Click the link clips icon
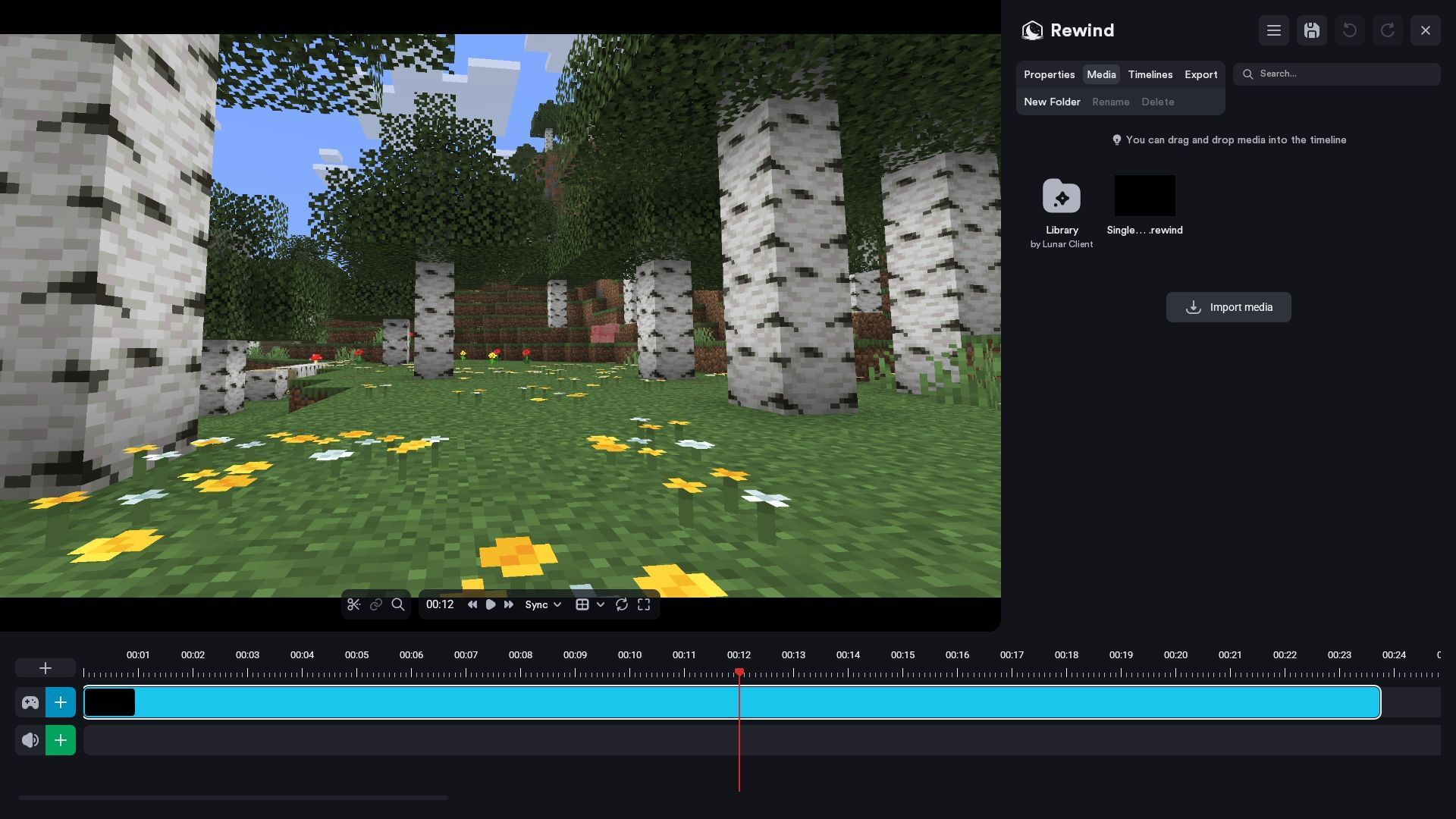The image size is (1456, 819). coord(375,604)
